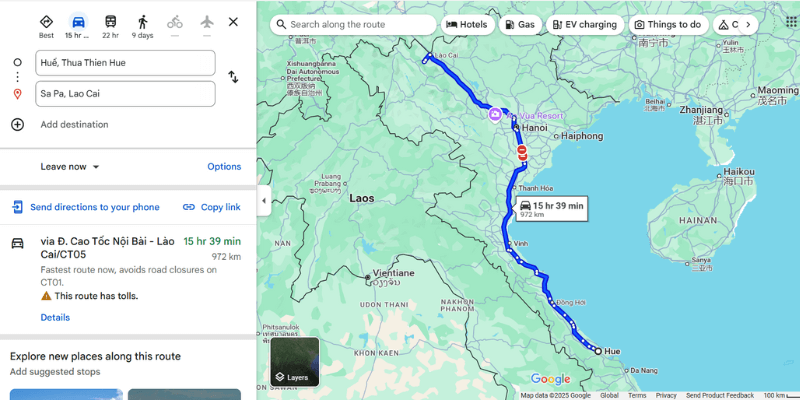Viewport: 800px width, 400px height.
Task: Click the car icon beside the route
Action: pyautogui.click(x=17, y=243)
